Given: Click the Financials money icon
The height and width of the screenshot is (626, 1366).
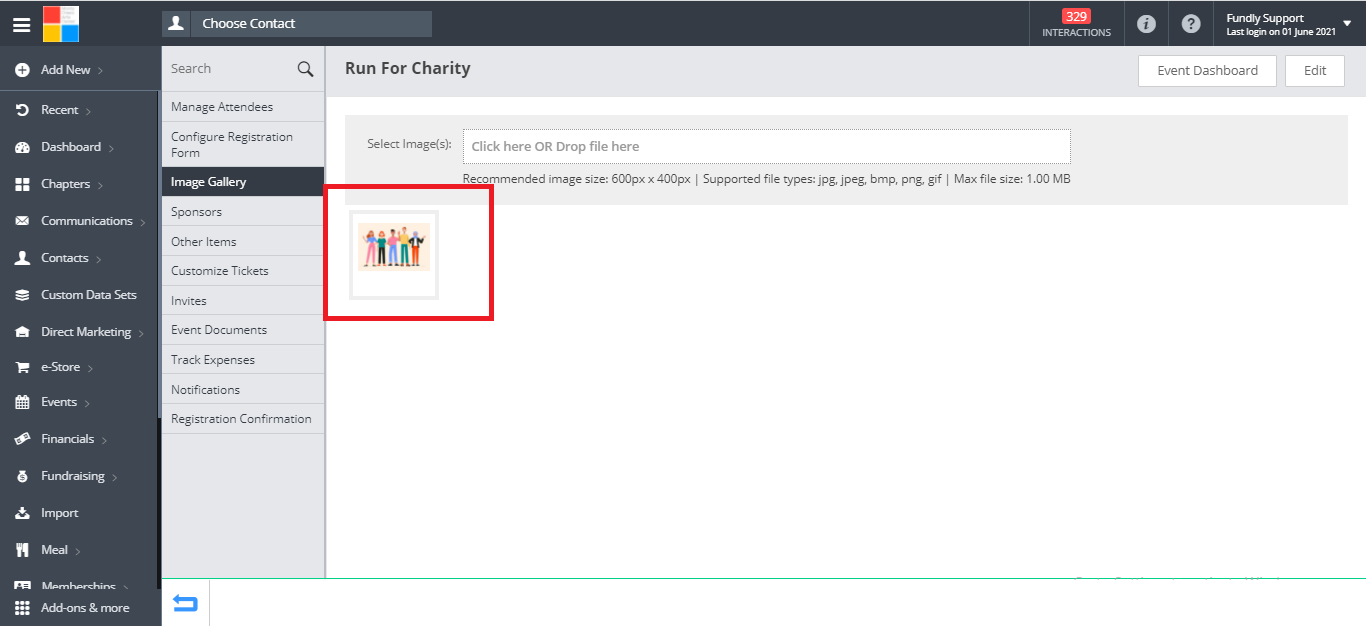Looking at the screenshot, I should 22,439.
